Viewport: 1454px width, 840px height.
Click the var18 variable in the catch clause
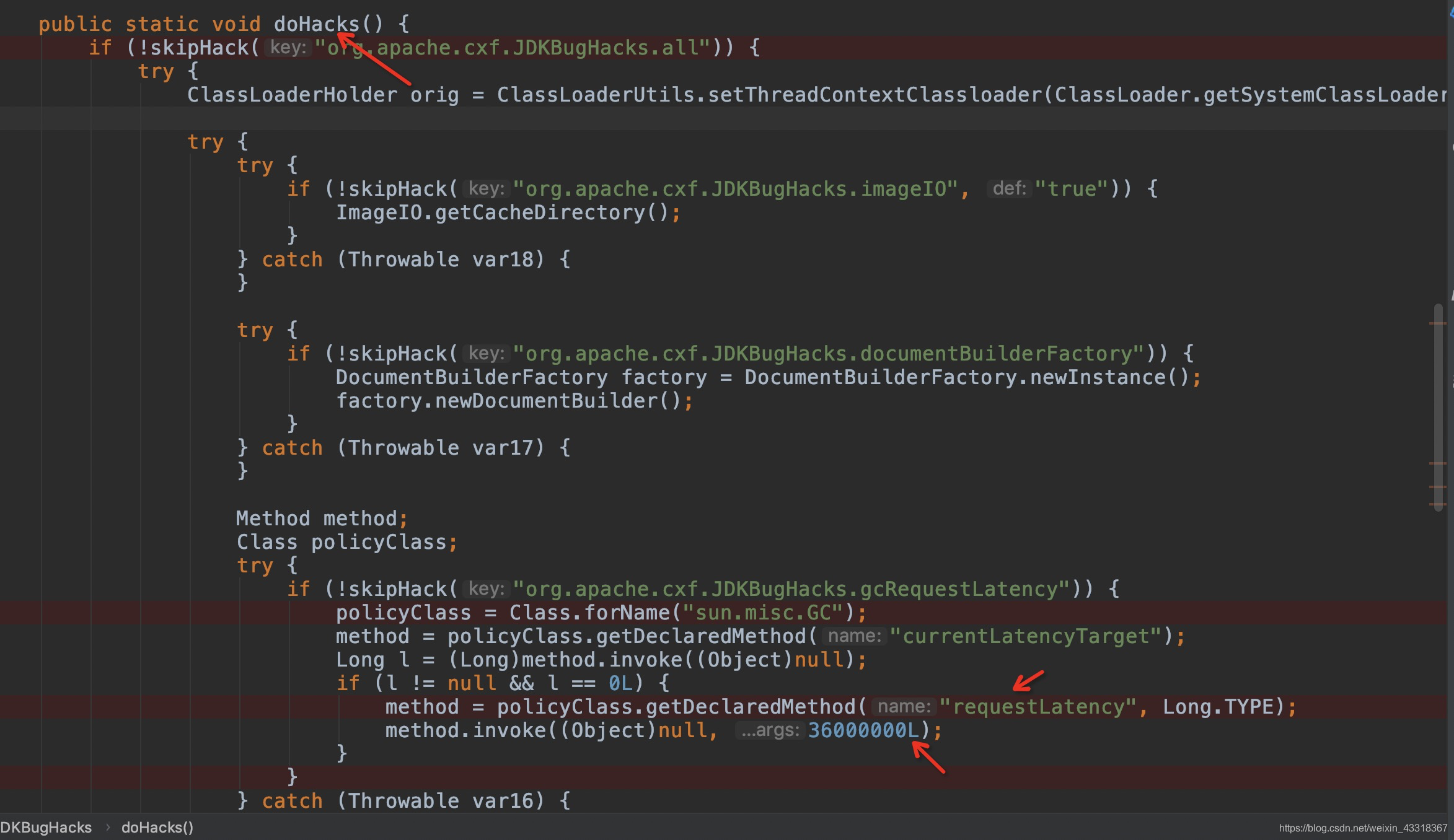(x=503, y=260)
